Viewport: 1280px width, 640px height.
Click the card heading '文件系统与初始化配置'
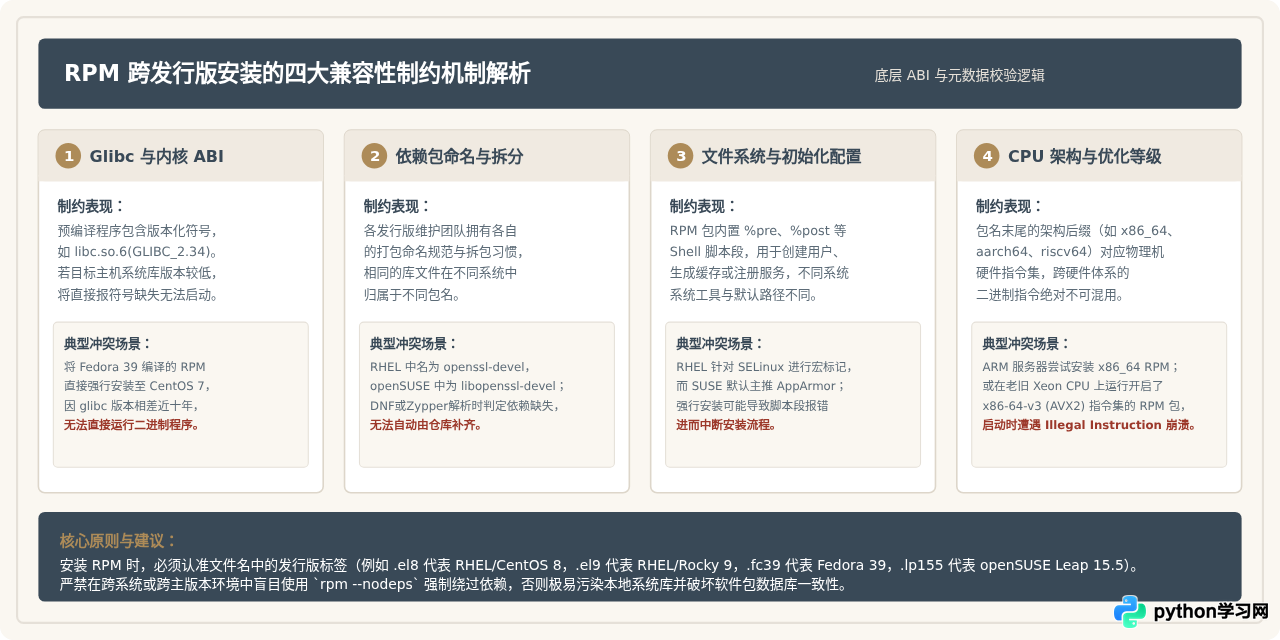click(x=782, y=156)
